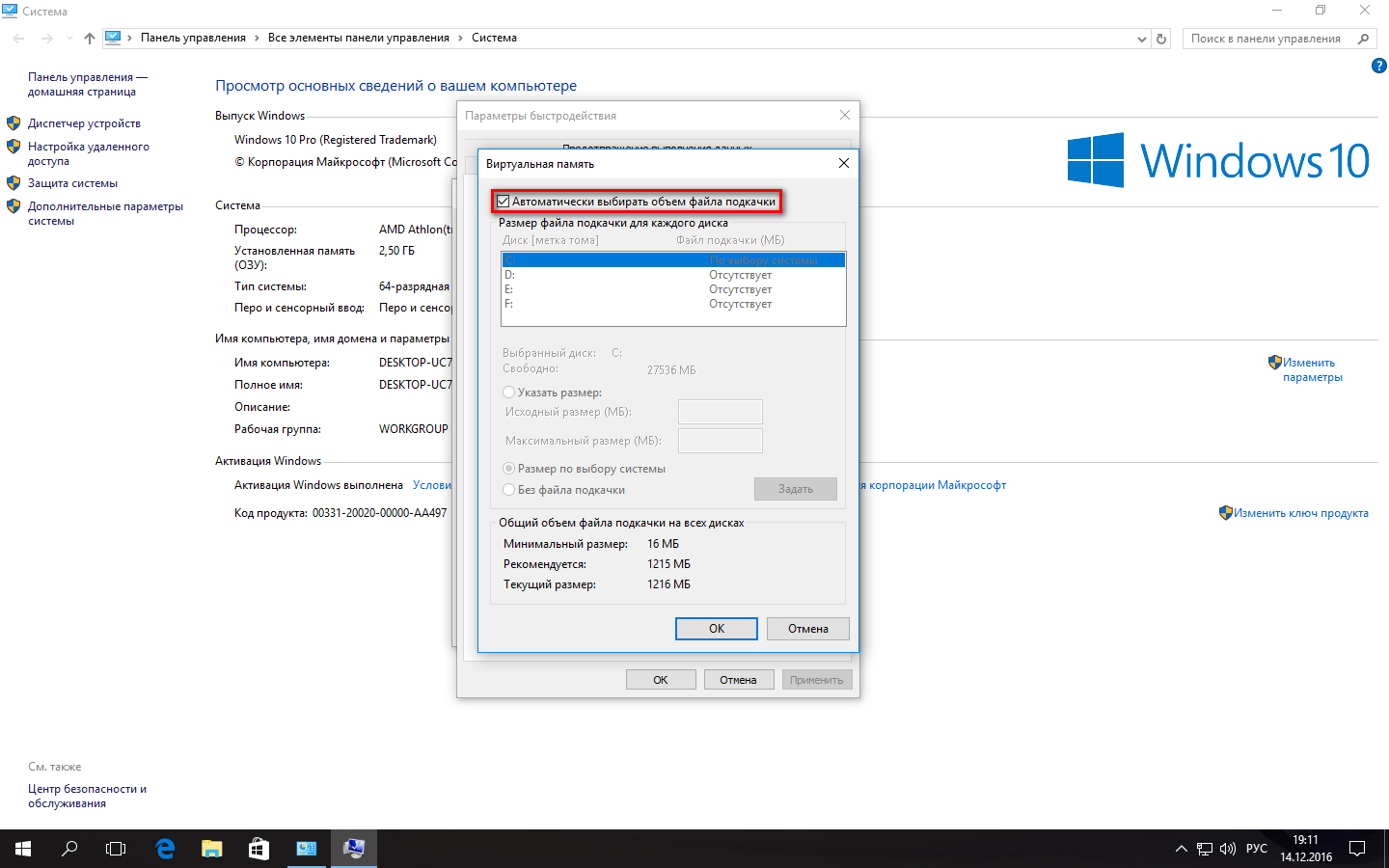Click the Задать button
Screen dimensions: 1389x868
click(796, 489)
